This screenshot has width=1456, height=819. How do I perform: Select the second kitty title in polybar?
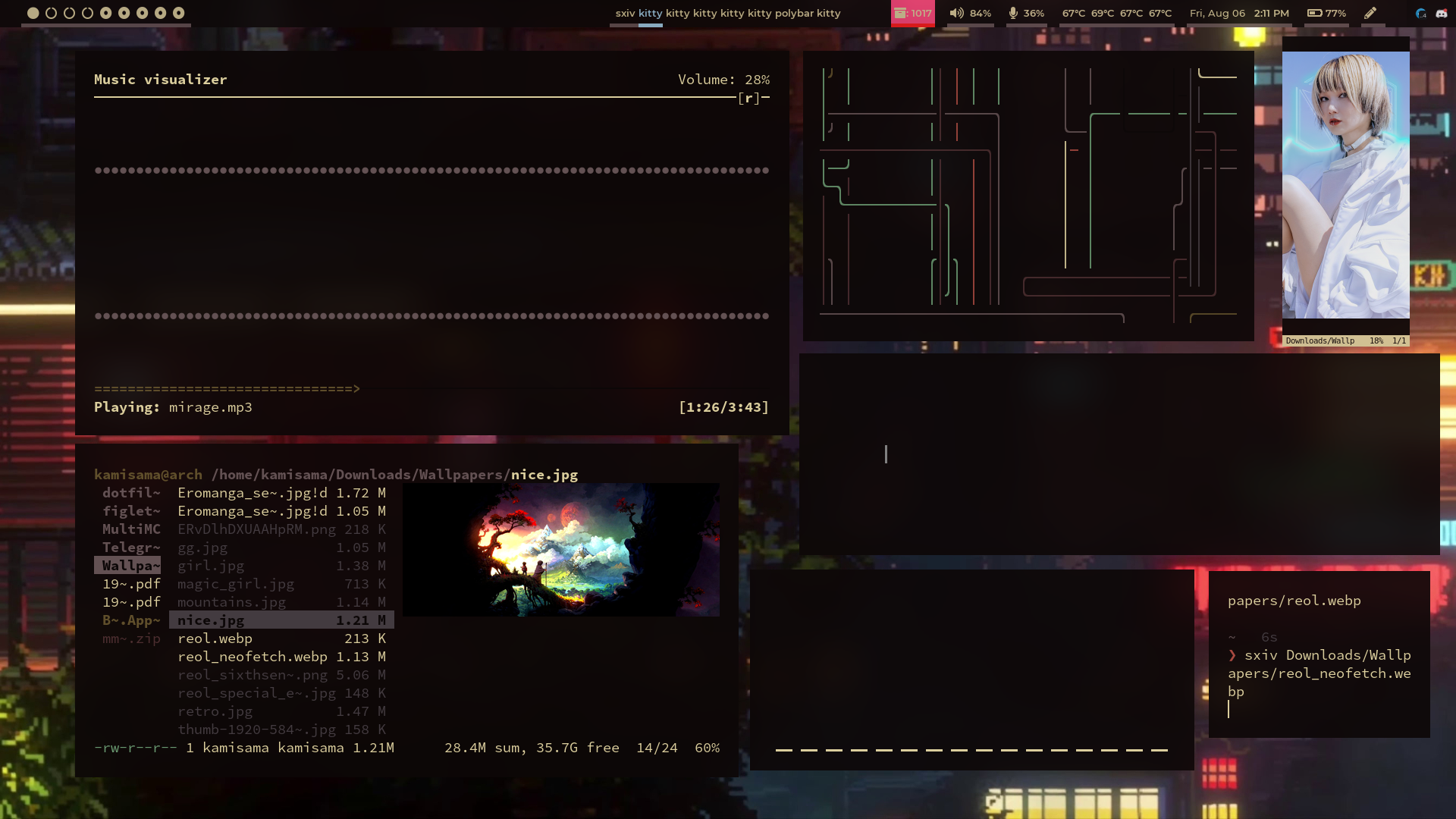click(679, 13)
